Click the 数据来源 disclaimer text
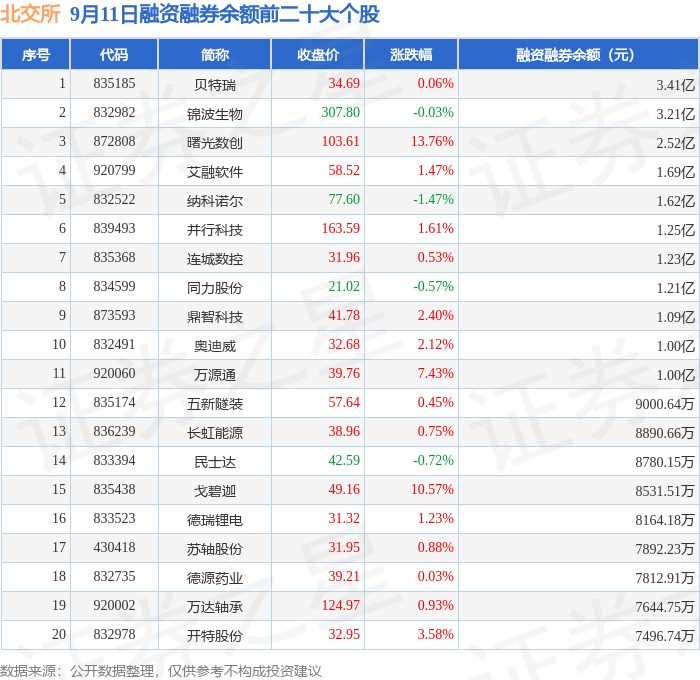 tap(161, 671)
